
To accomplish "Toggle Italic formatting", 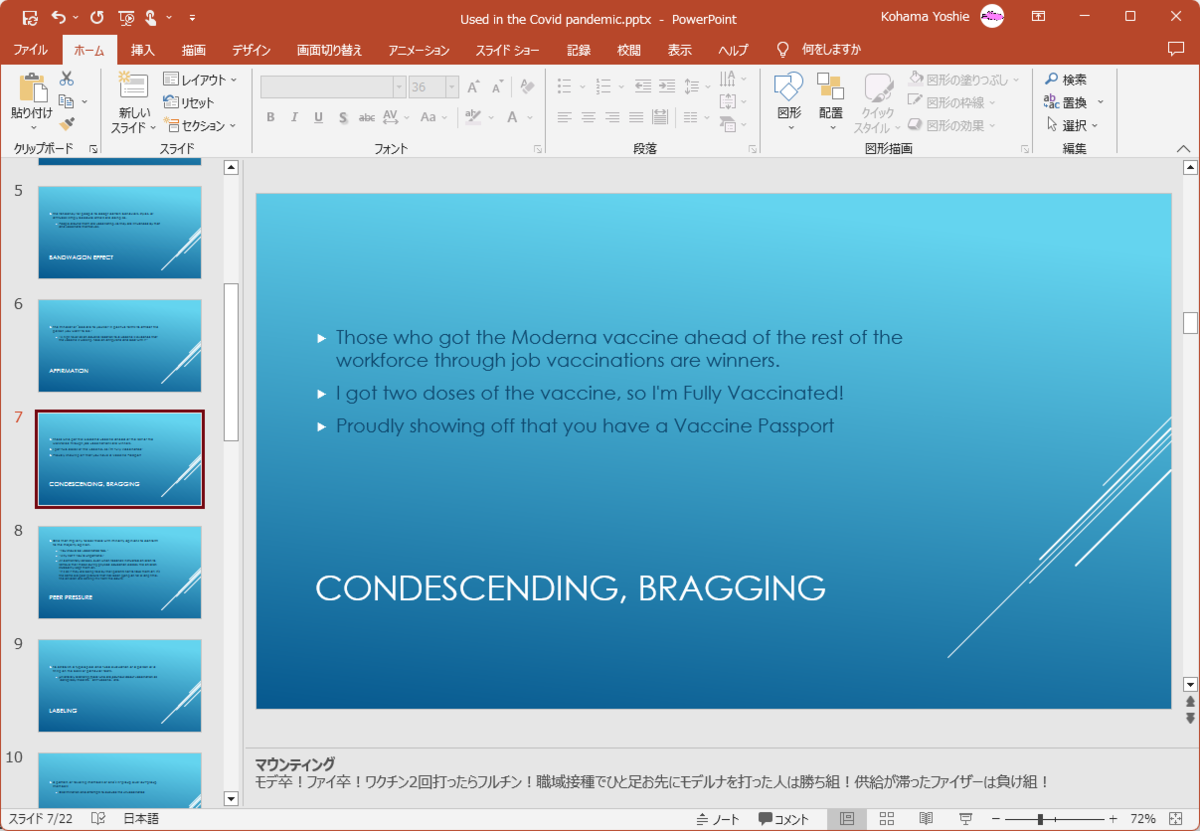I will point(294,117).
